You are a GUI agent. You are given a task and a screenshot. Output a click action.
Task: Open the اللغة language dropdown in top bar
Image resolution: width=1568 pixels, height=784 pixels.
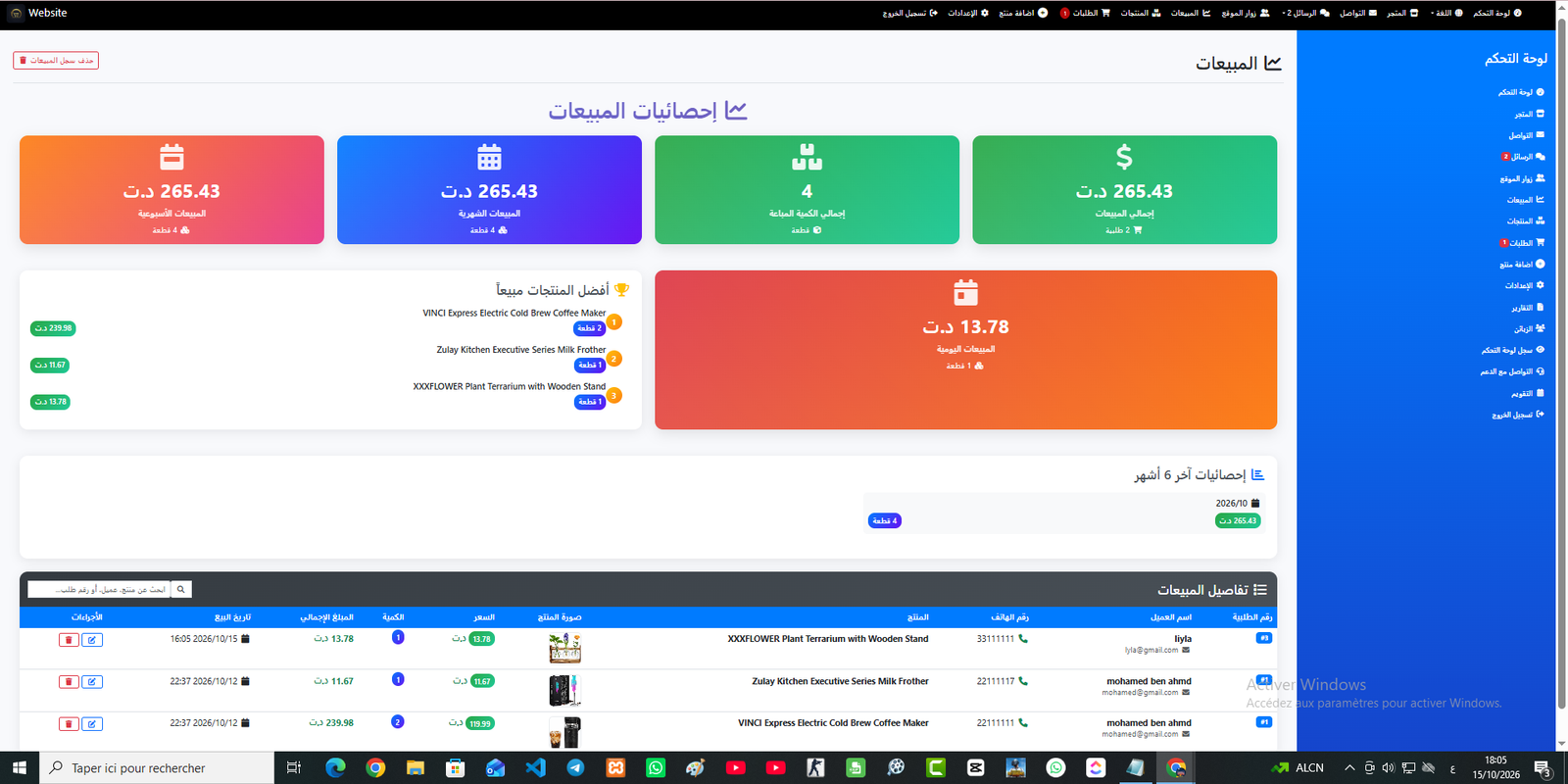(x=1446, y=13)
